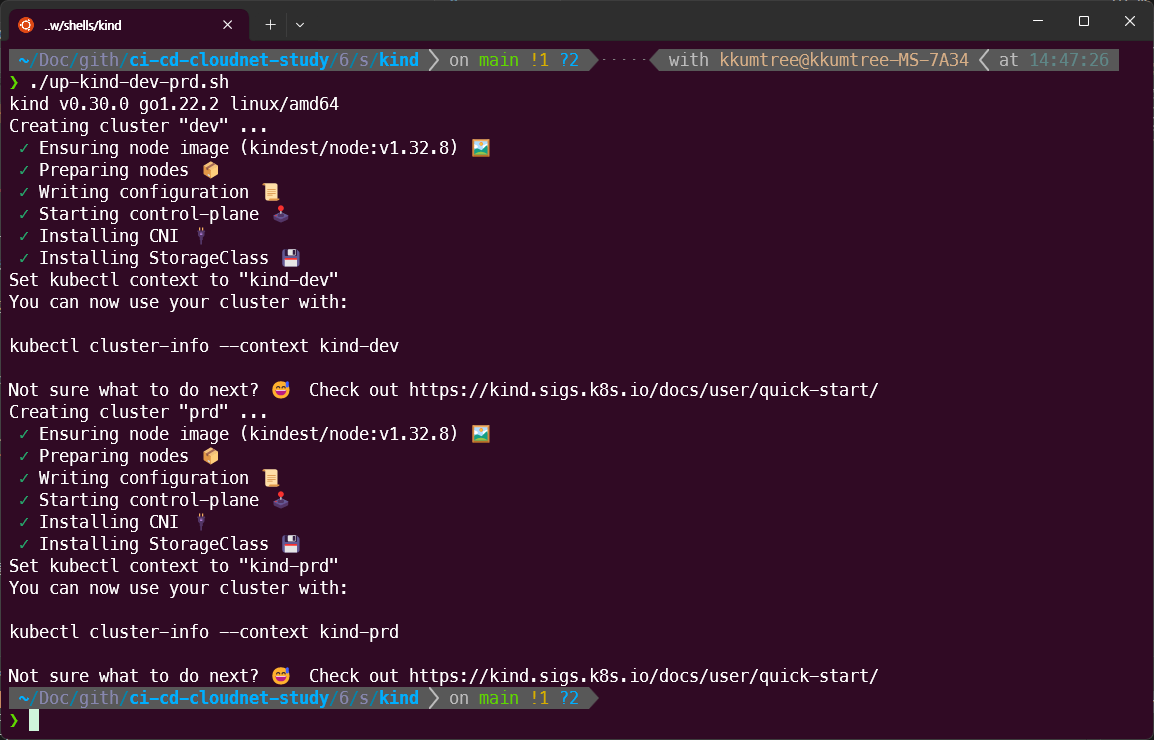Click the Creating cluster "dev" line
The width and height of the screenshot is (1154, 740).
[138, 126]
